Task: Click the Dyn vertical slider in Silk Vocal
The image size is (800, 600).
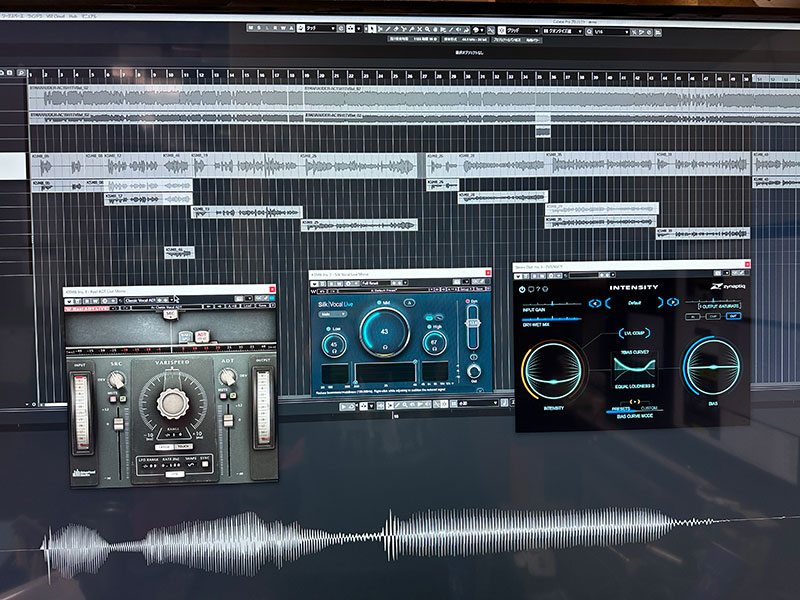Action: click(473, 327)
